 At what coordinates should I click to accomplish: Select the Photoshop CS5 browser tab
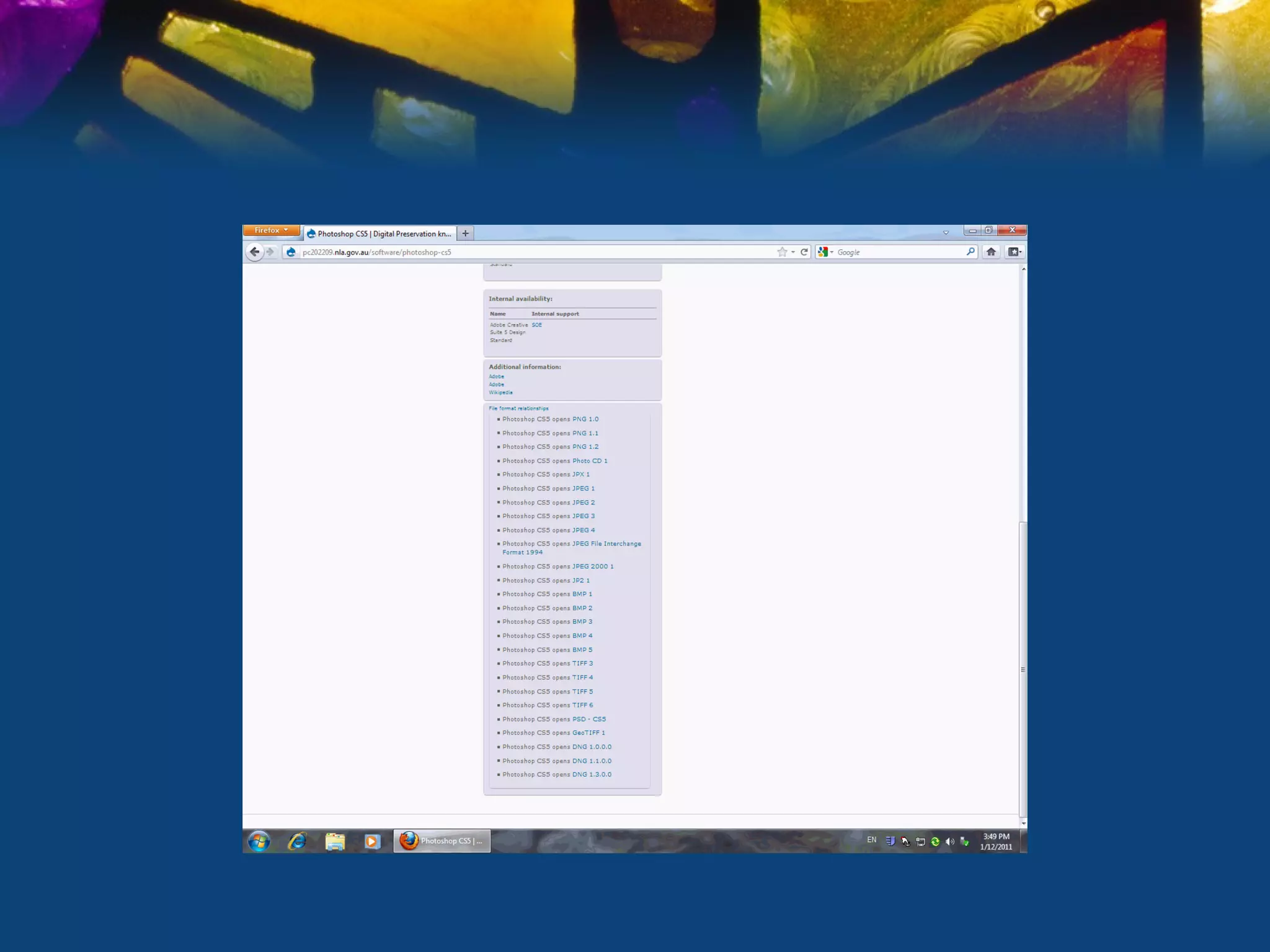click(x=381, y=234)
